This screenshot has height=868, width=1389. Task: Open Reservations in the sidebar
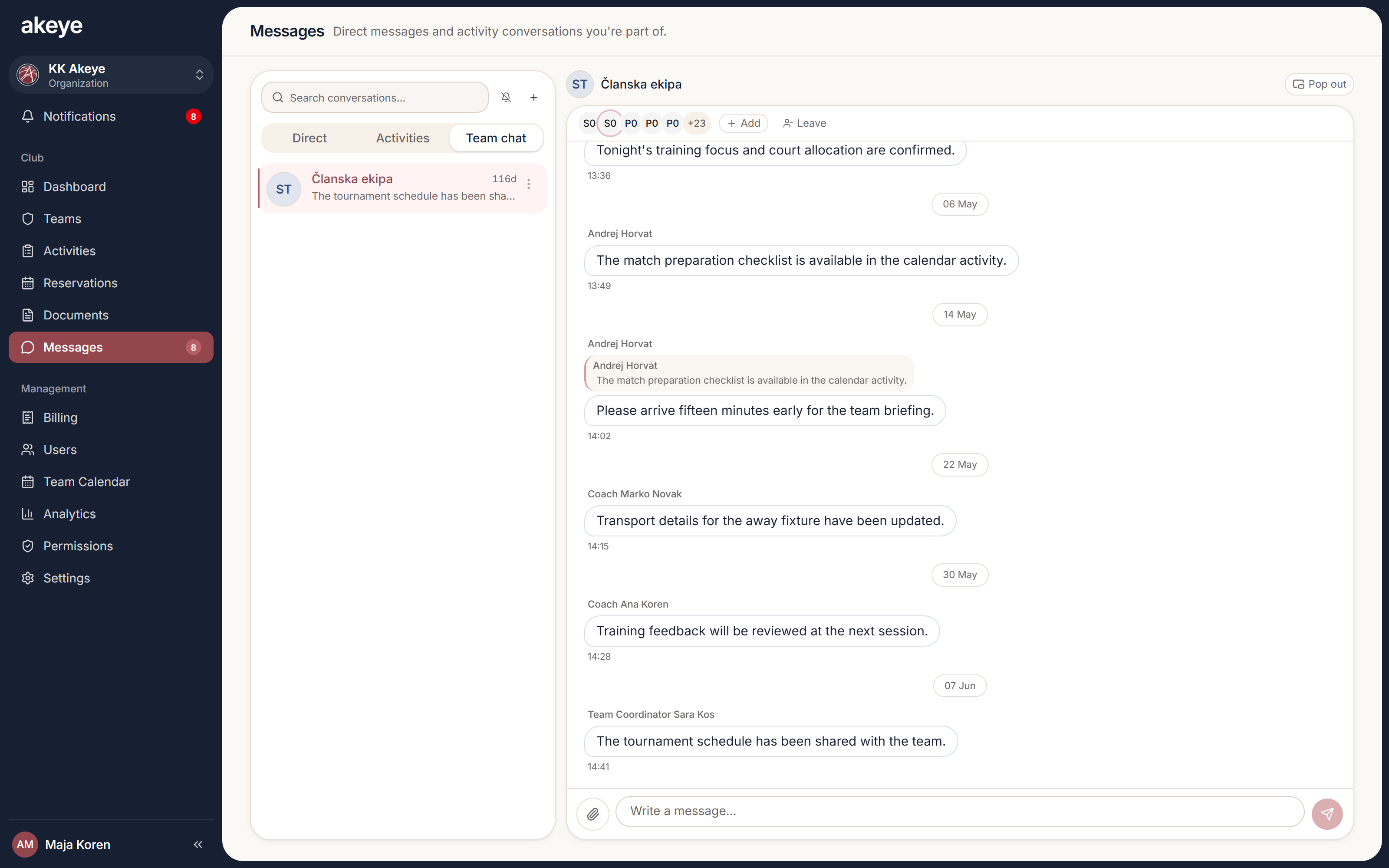click(x=111, y=283)
